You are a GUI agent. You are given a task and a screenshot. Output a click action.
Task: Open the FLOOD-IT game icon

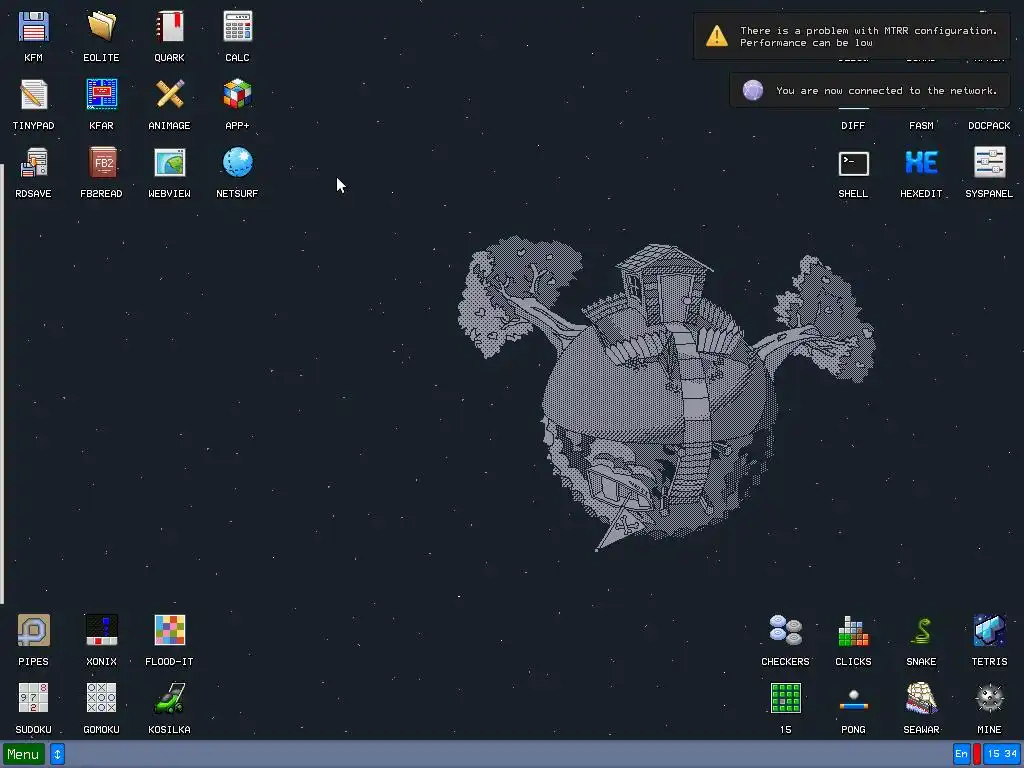coord(169,631)
